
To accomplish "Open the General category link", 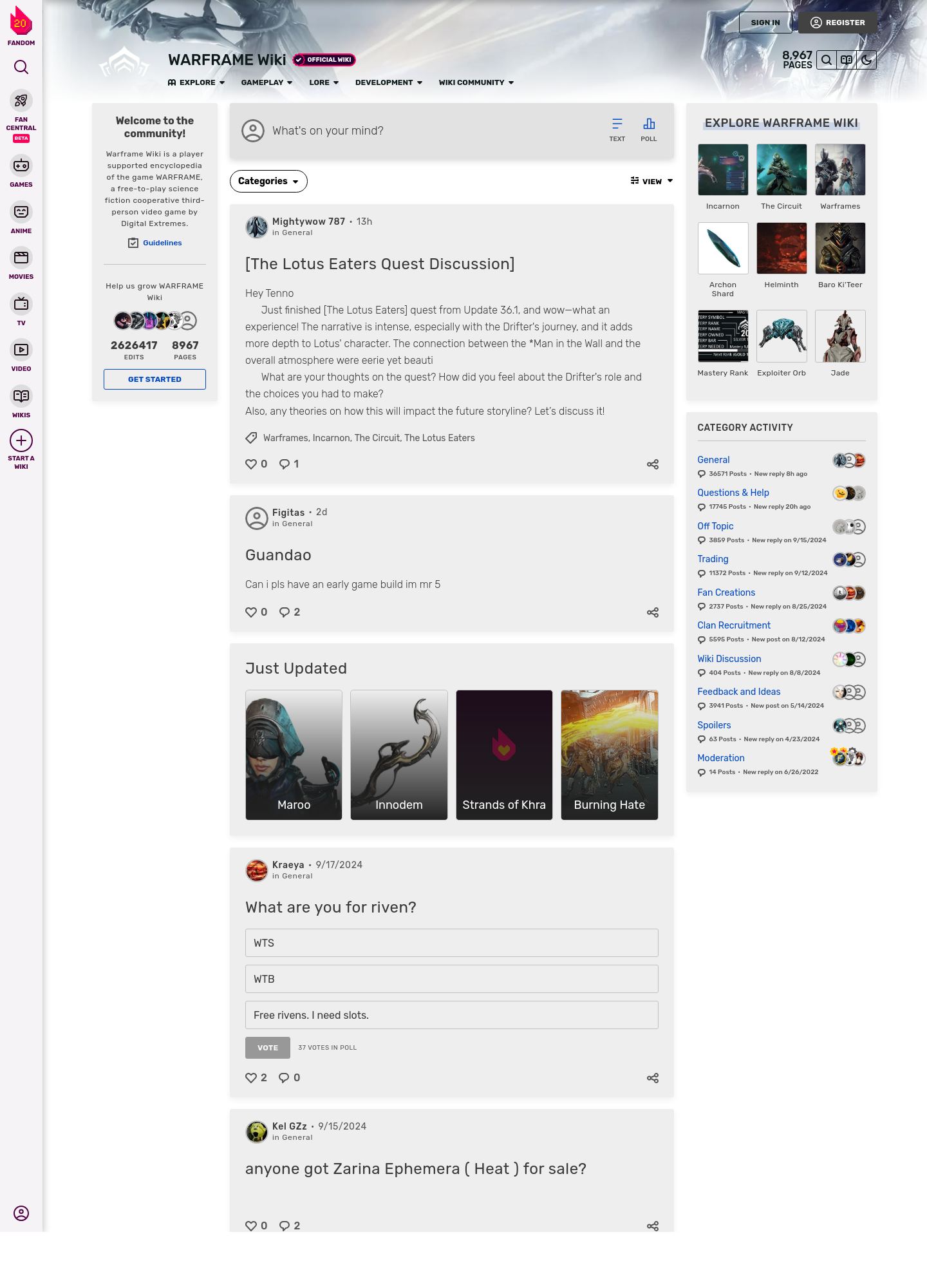I will [x=713, y=460].
